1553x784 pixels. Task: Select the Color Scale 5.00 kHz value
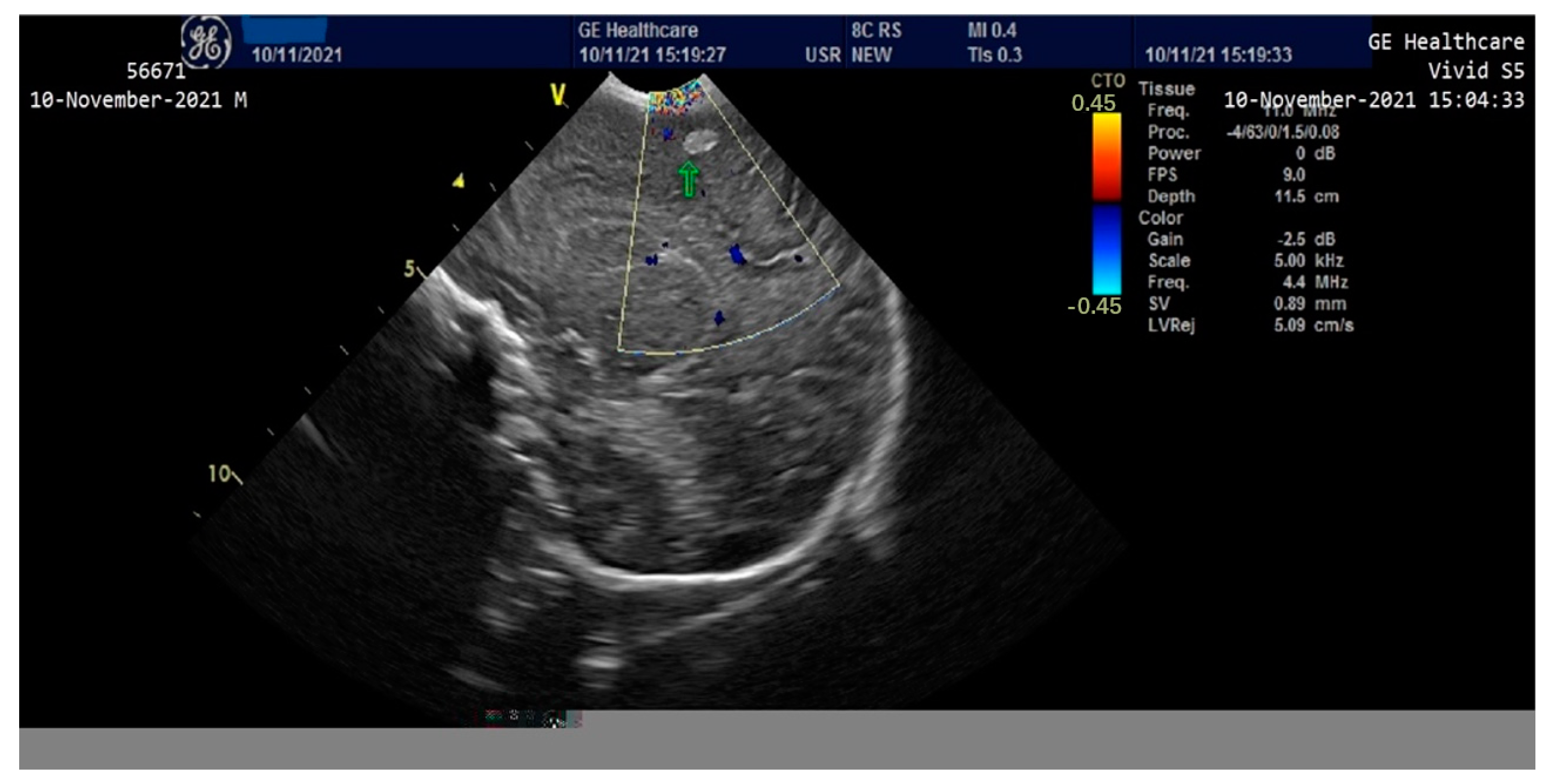click(x=1308, y=261)
